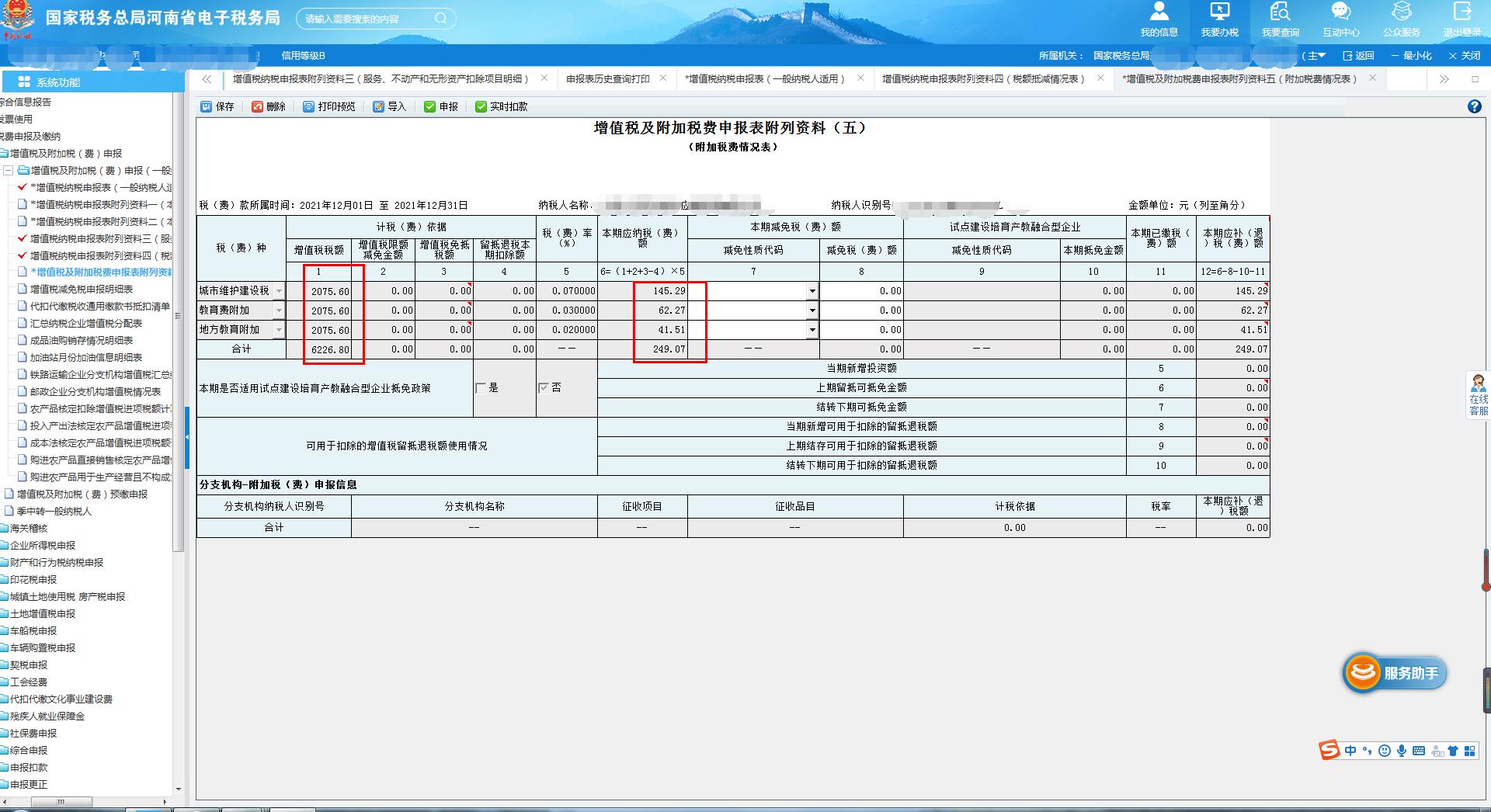Screen dimensions: 1491x812
Task: Open the 互动中心 icon
Action: pos(1340,19)
